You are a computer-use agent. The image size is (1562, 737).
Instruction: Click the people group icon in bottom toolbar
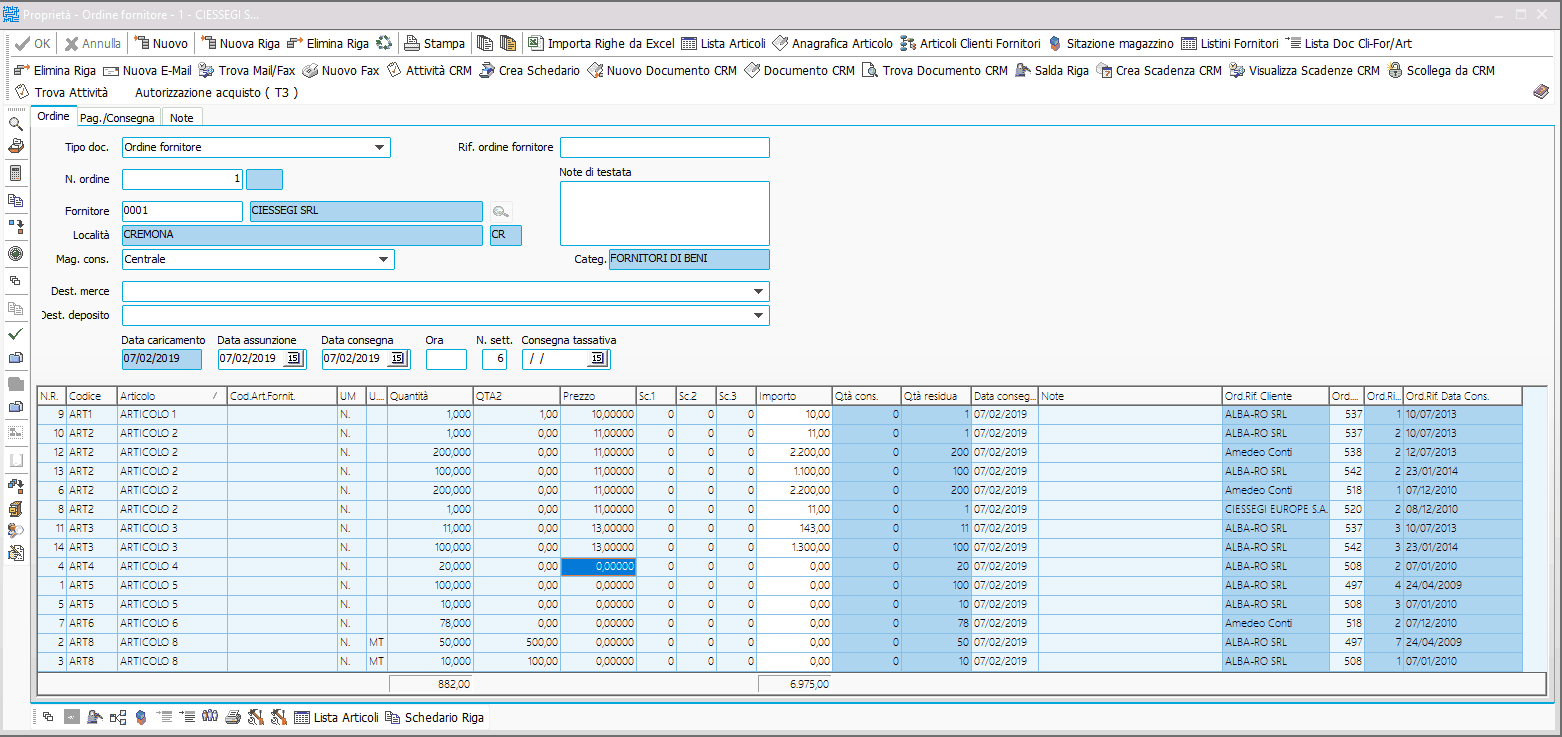tap(210, 717)
